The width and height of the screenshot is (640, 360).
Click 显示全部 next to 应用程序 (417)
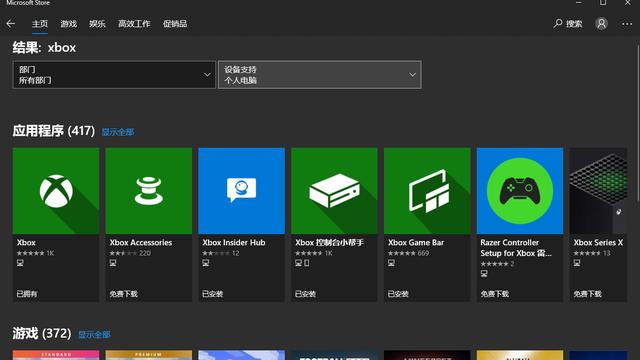tap(118, 132)
